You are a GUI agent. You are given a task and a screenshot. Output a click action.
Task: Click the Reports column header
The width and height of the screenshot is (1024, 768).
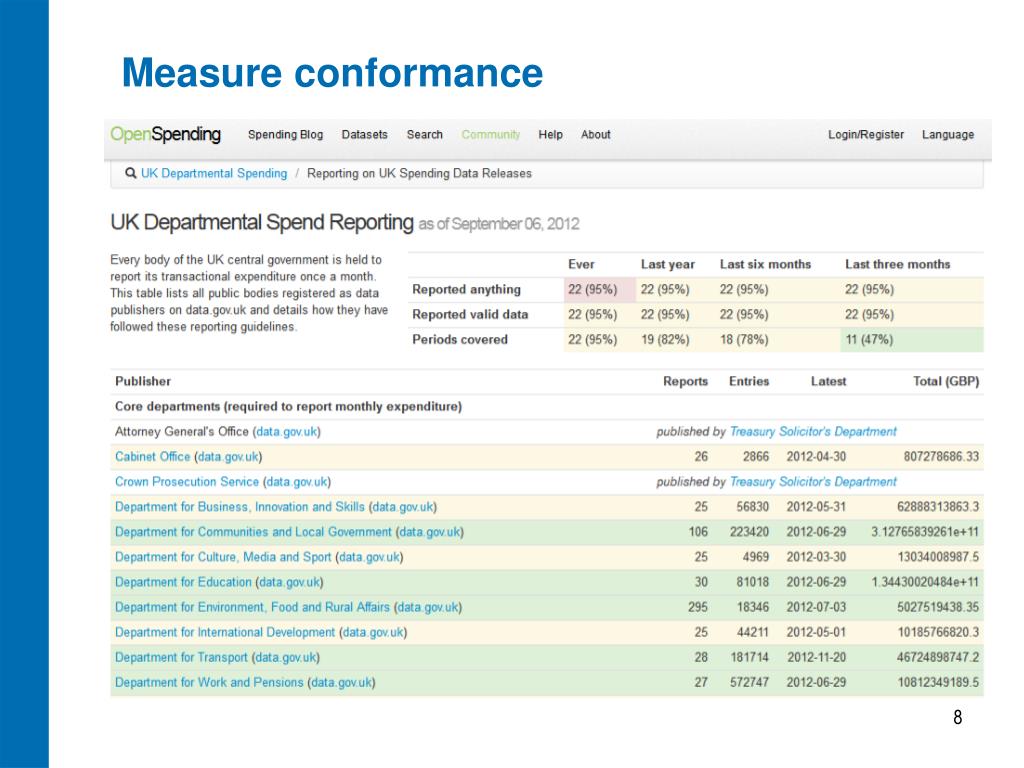click(685, 381)
